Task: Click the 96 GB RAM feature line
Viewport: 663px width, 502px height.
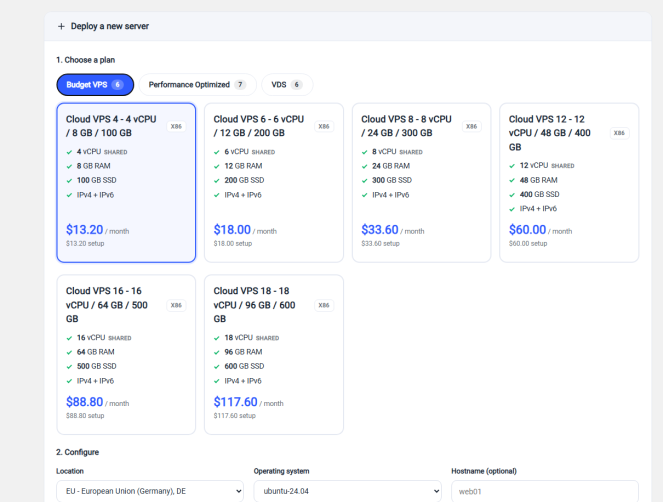Action: click(x=238, y=352)
